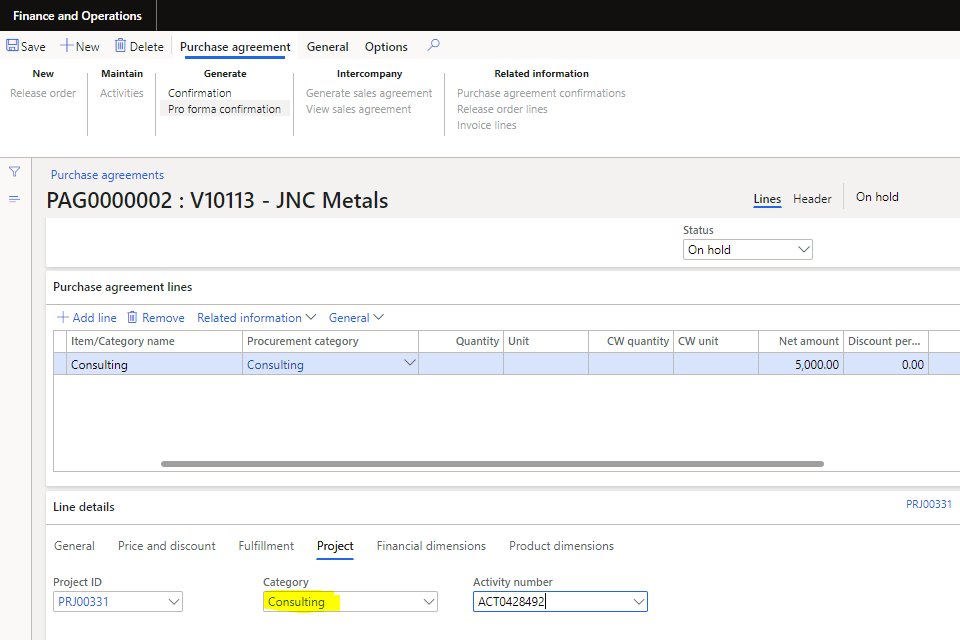This screenshot has height=640, width=960.
Task: Click the empty Quantity cell in the Consulting row
Action: click(x=461, y=364)
